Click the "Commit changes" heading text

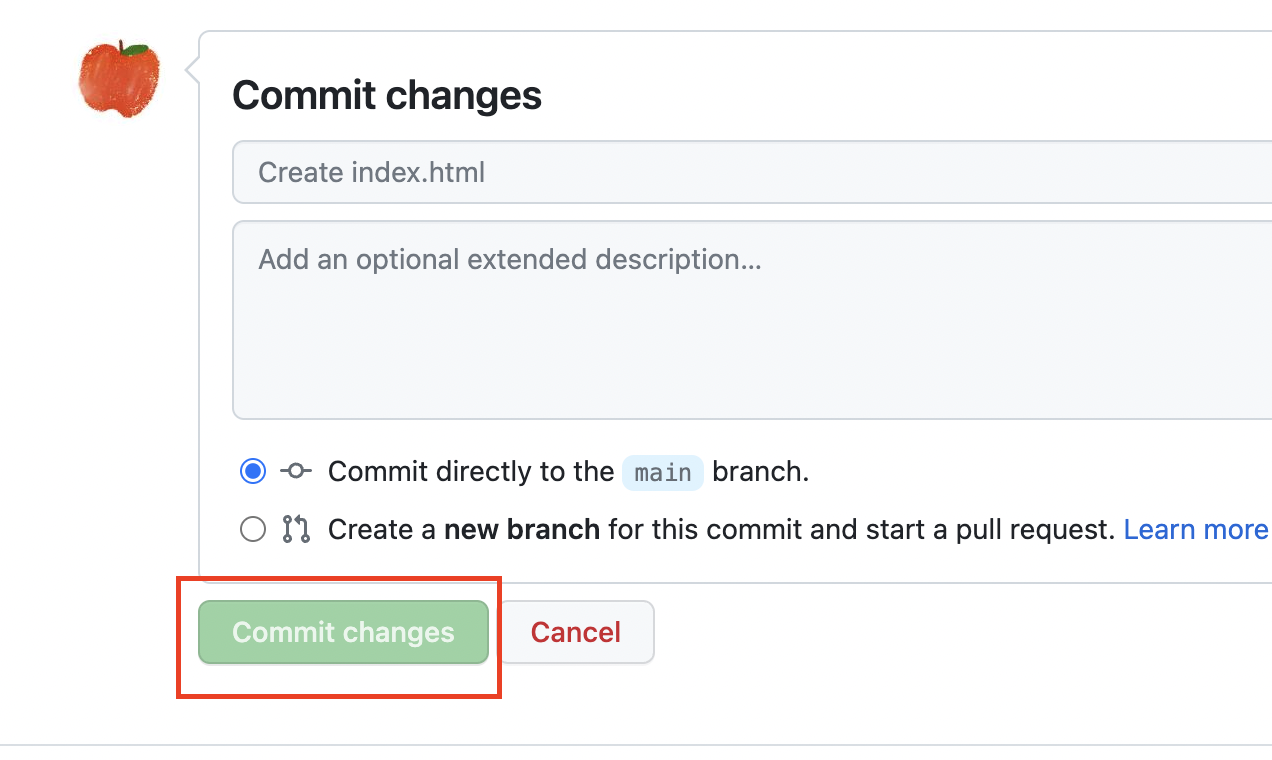click(x=387, y=96)
